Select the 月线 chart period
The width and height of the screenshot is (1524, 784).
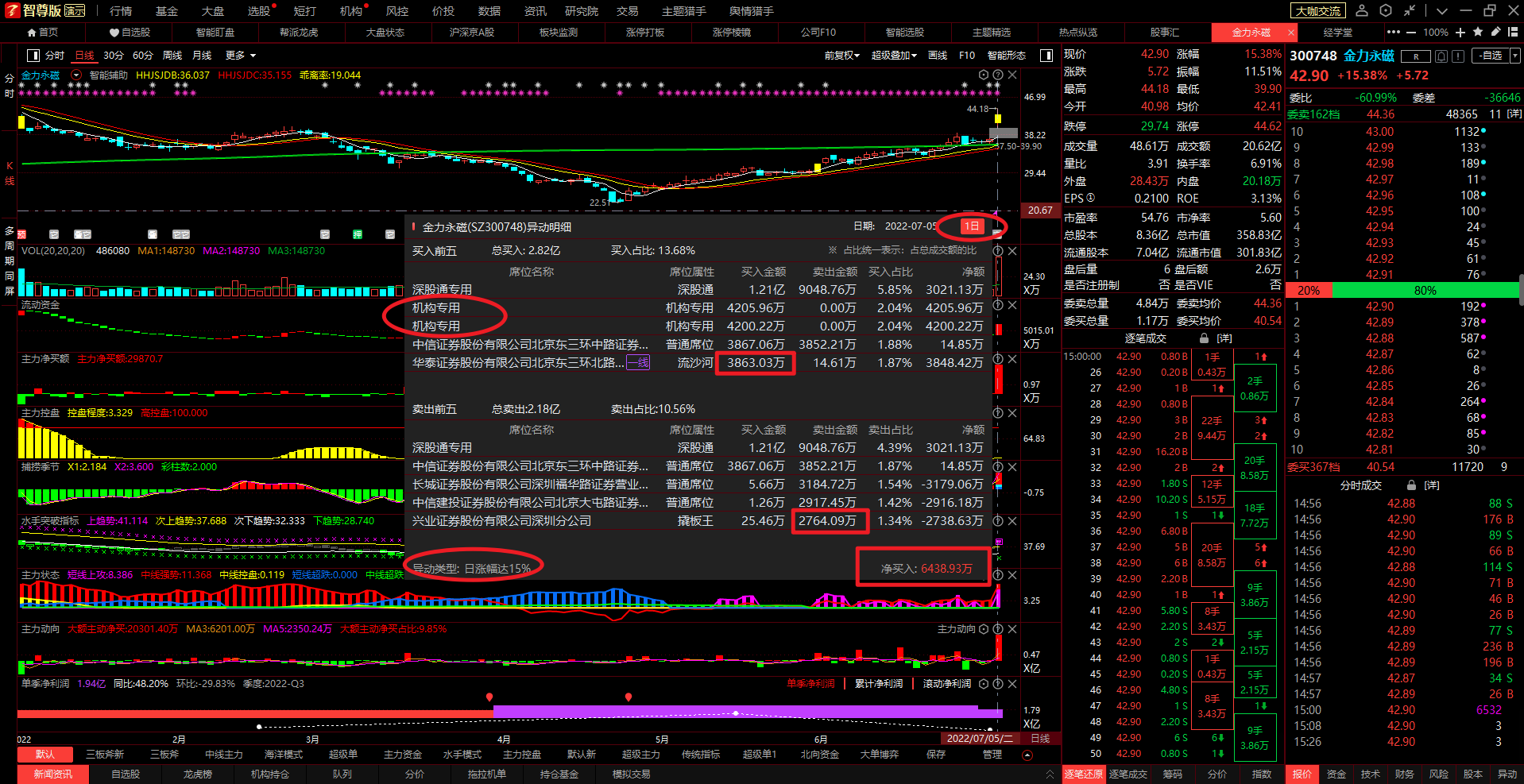[203, 56]
